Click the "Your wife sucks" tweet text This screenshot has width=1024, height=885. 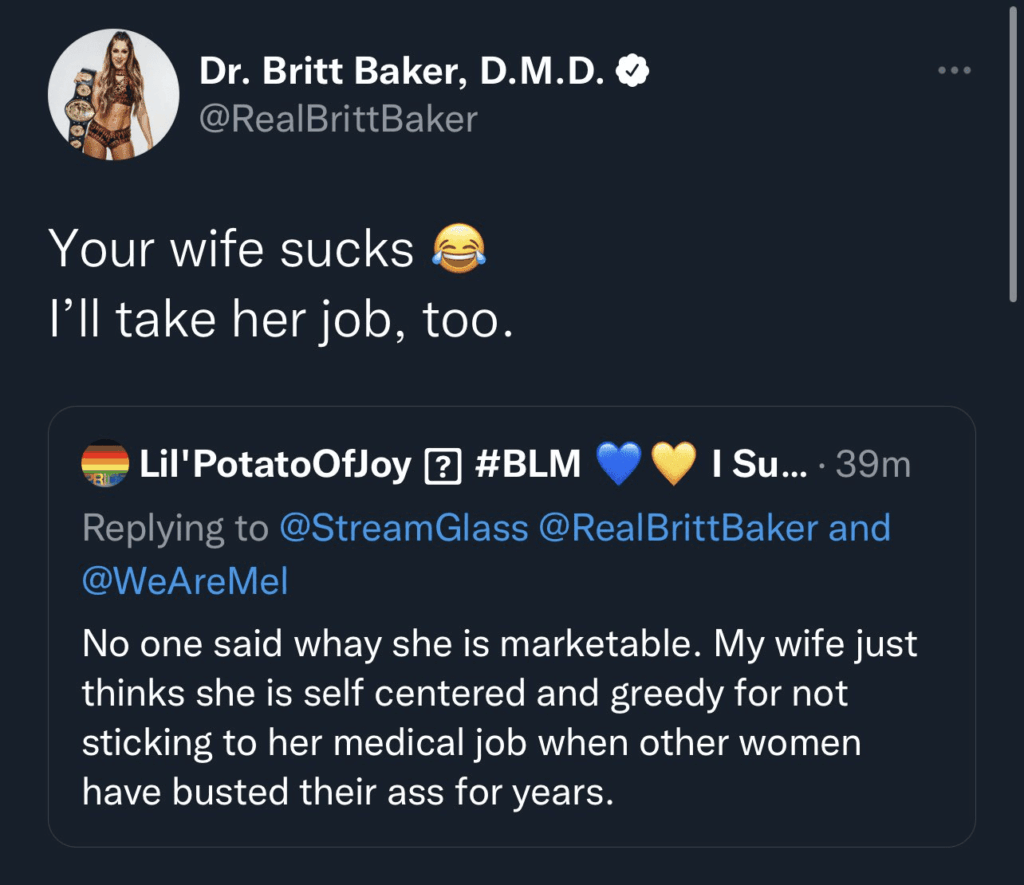(232, 251)
